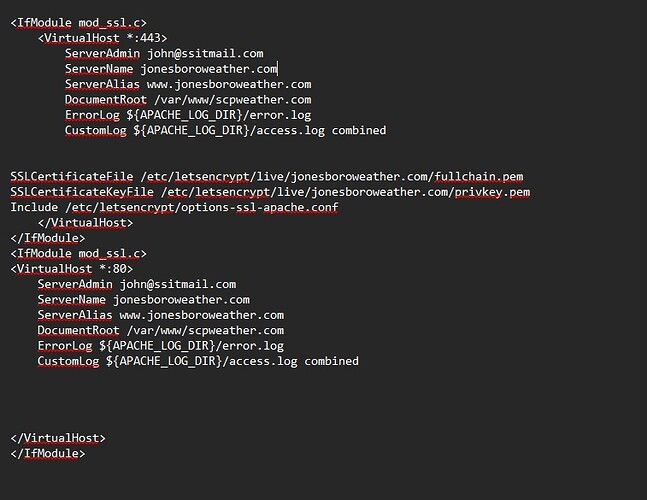Click the VirtualHost *:80 opening tag
The height and width of the screenshot is (500, 647).
click(72, 269)
